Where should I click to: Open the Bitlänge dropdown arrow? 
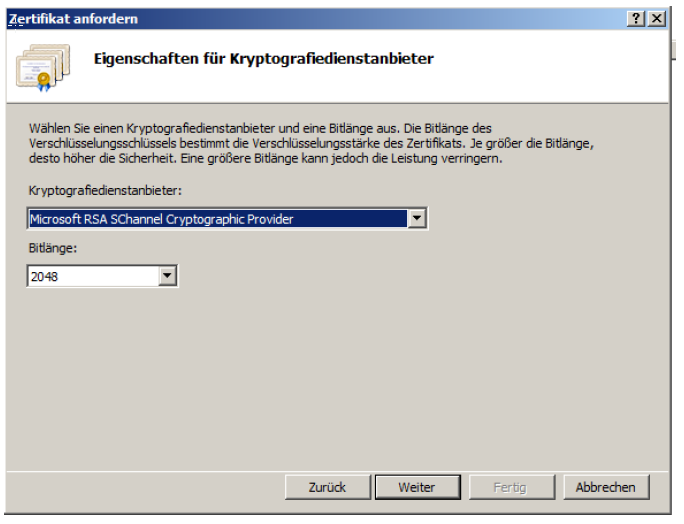click(x=167, y=276)
